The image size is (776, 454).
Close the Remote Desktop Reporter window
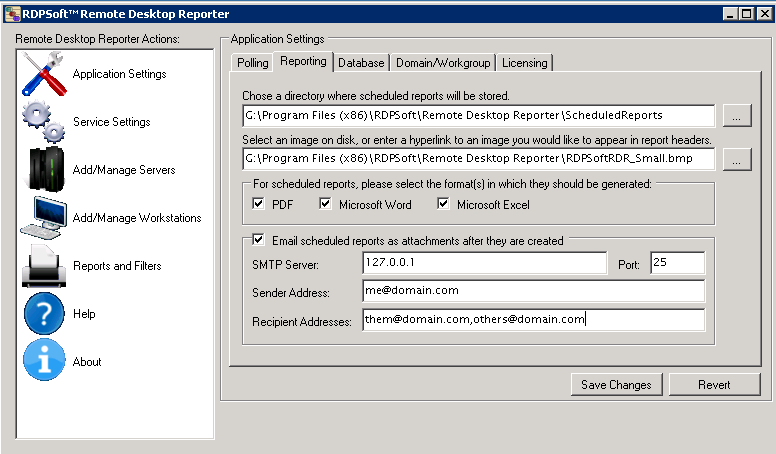pos(765,14)
